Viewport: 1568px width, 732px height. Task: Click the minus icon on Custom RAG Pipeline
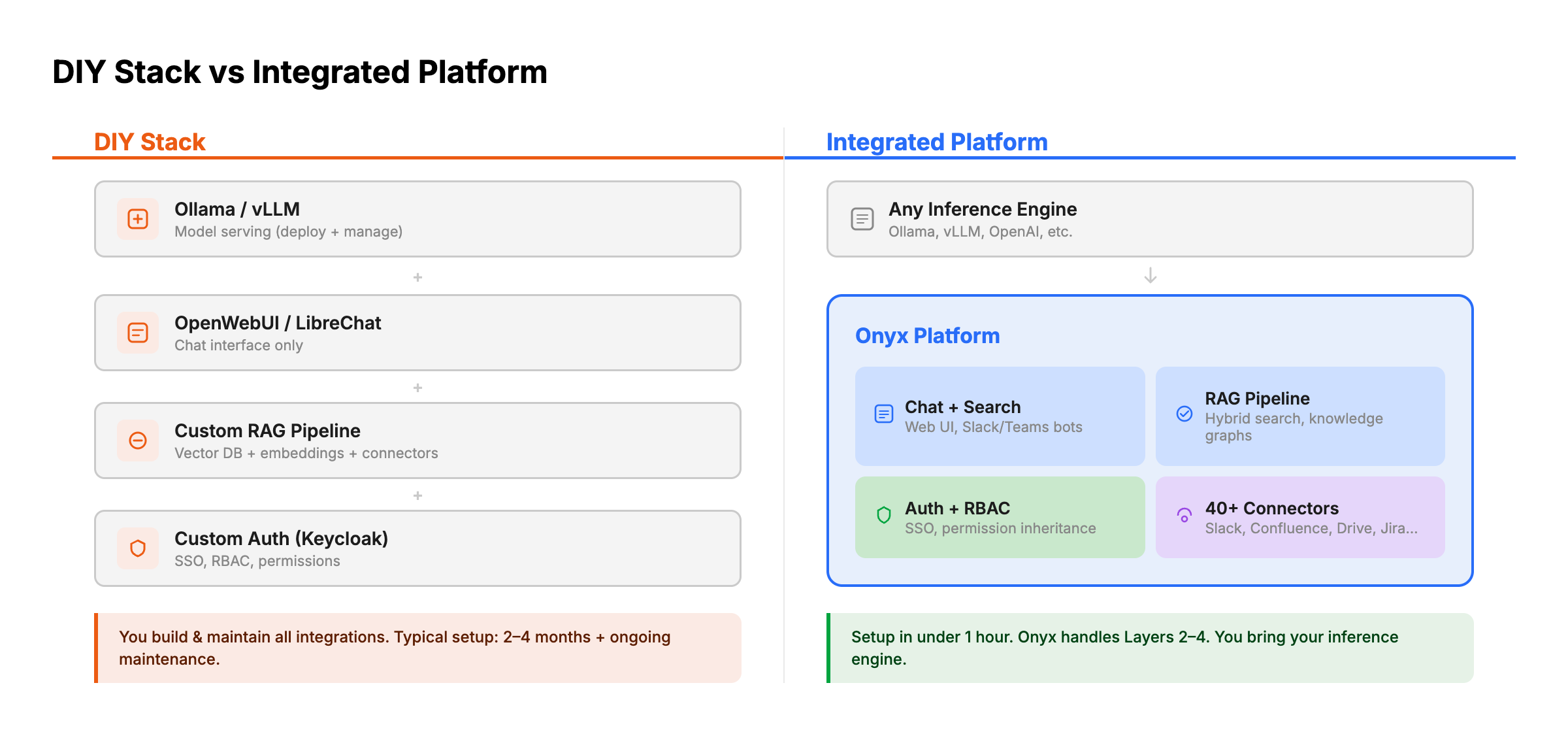pos(138,441)
